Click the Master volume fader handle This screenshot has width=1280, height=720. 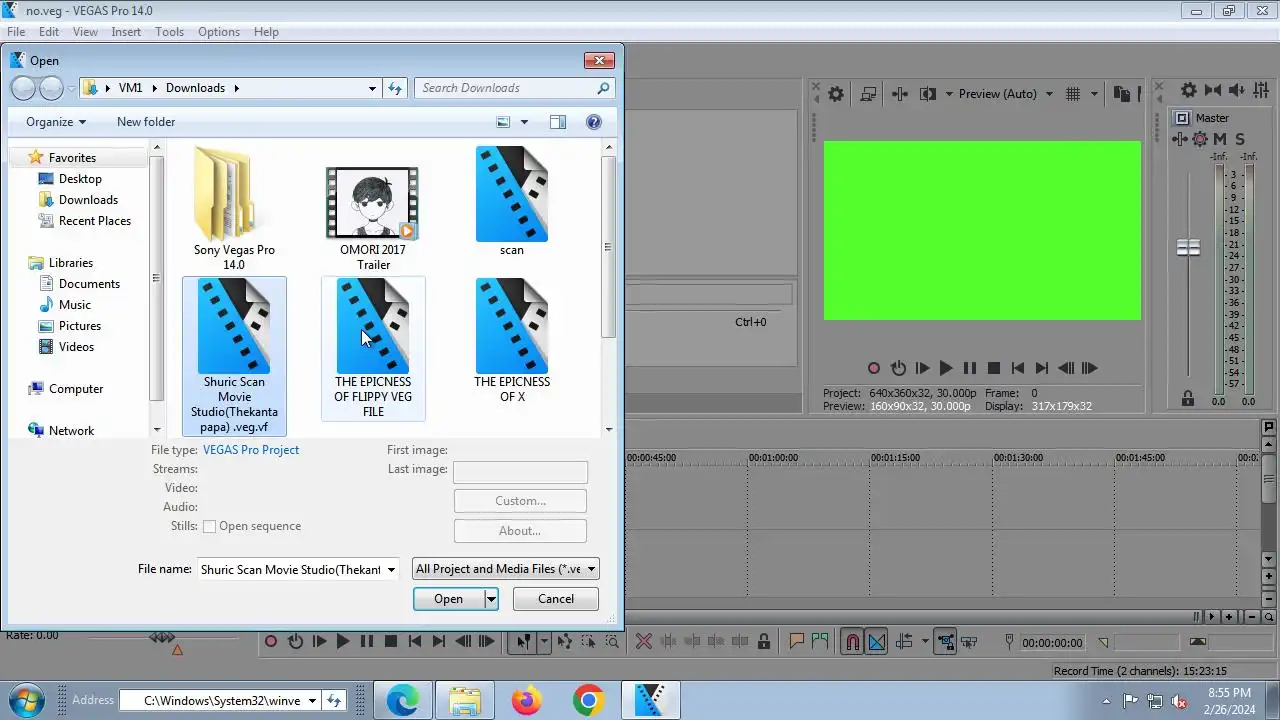point(1188,248)
